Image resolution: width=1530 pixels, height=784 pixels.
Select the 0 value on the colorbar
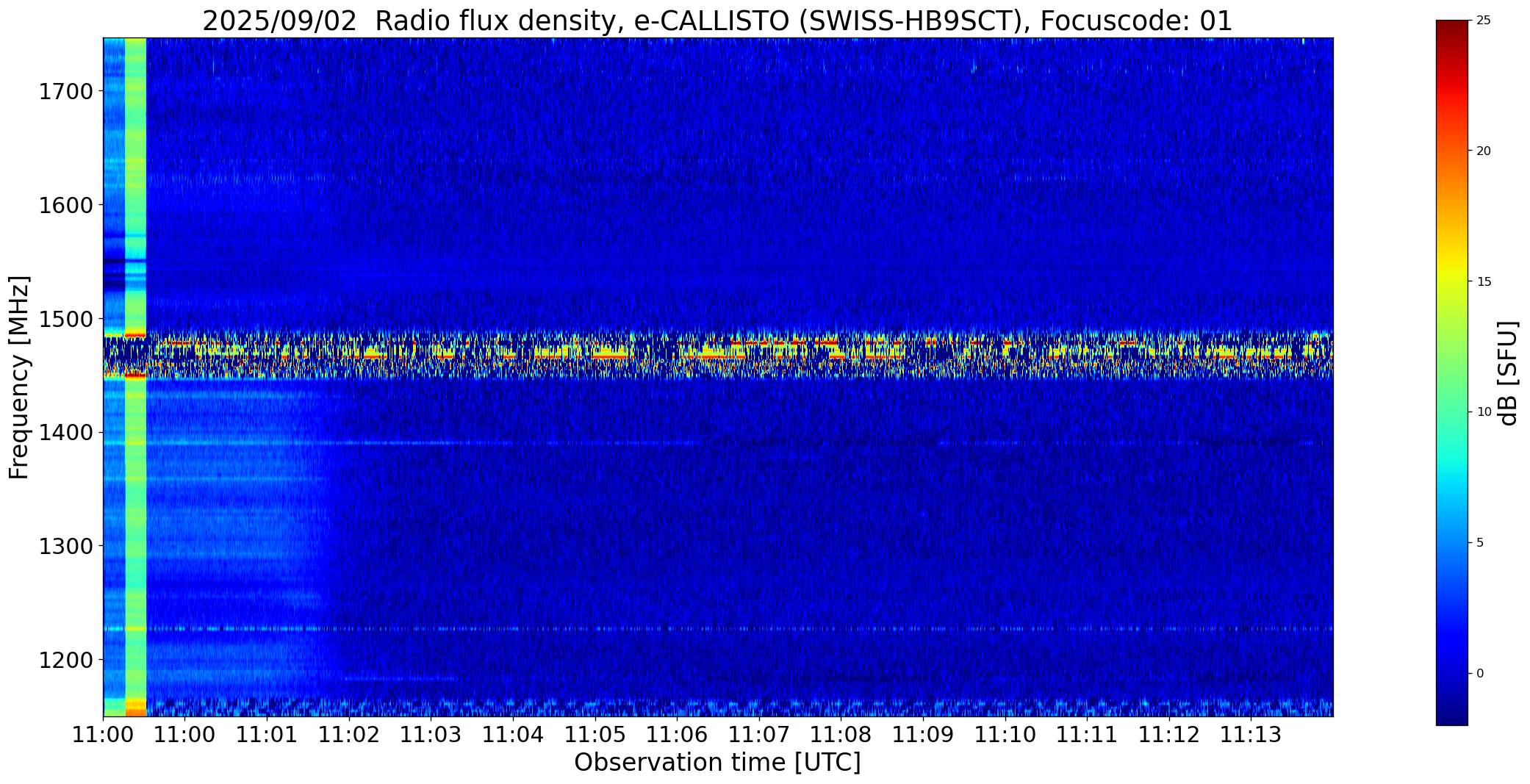pos(1480,674)
